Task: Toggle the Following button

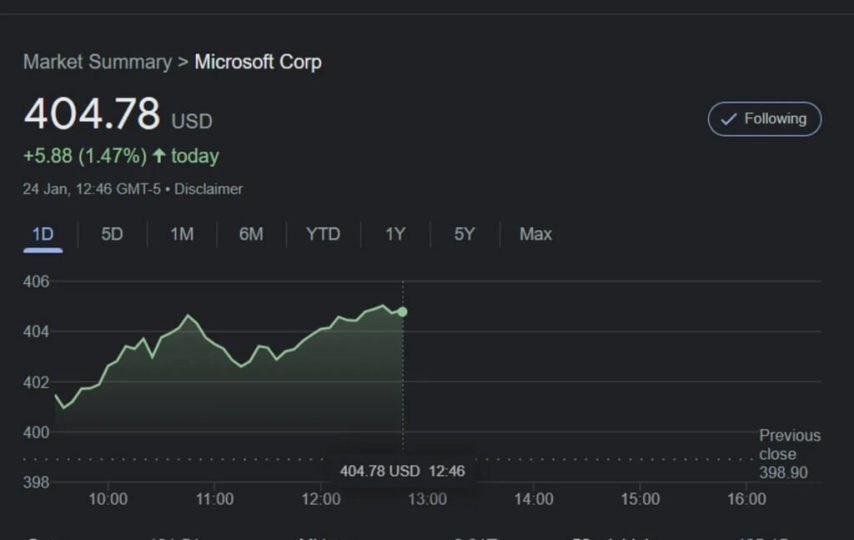Action: (x=765, y=119)
